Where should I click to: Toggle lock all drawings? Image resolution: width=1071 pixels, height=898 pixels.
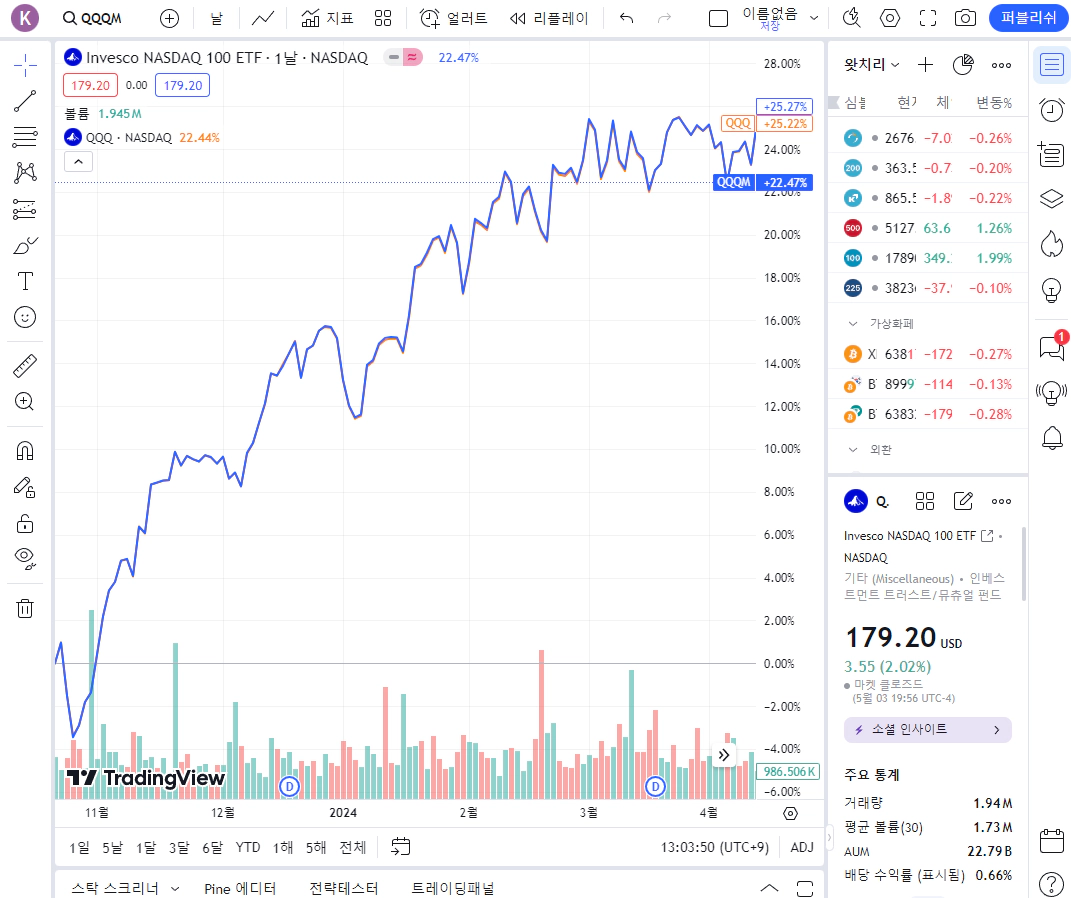tap(25, 523)
